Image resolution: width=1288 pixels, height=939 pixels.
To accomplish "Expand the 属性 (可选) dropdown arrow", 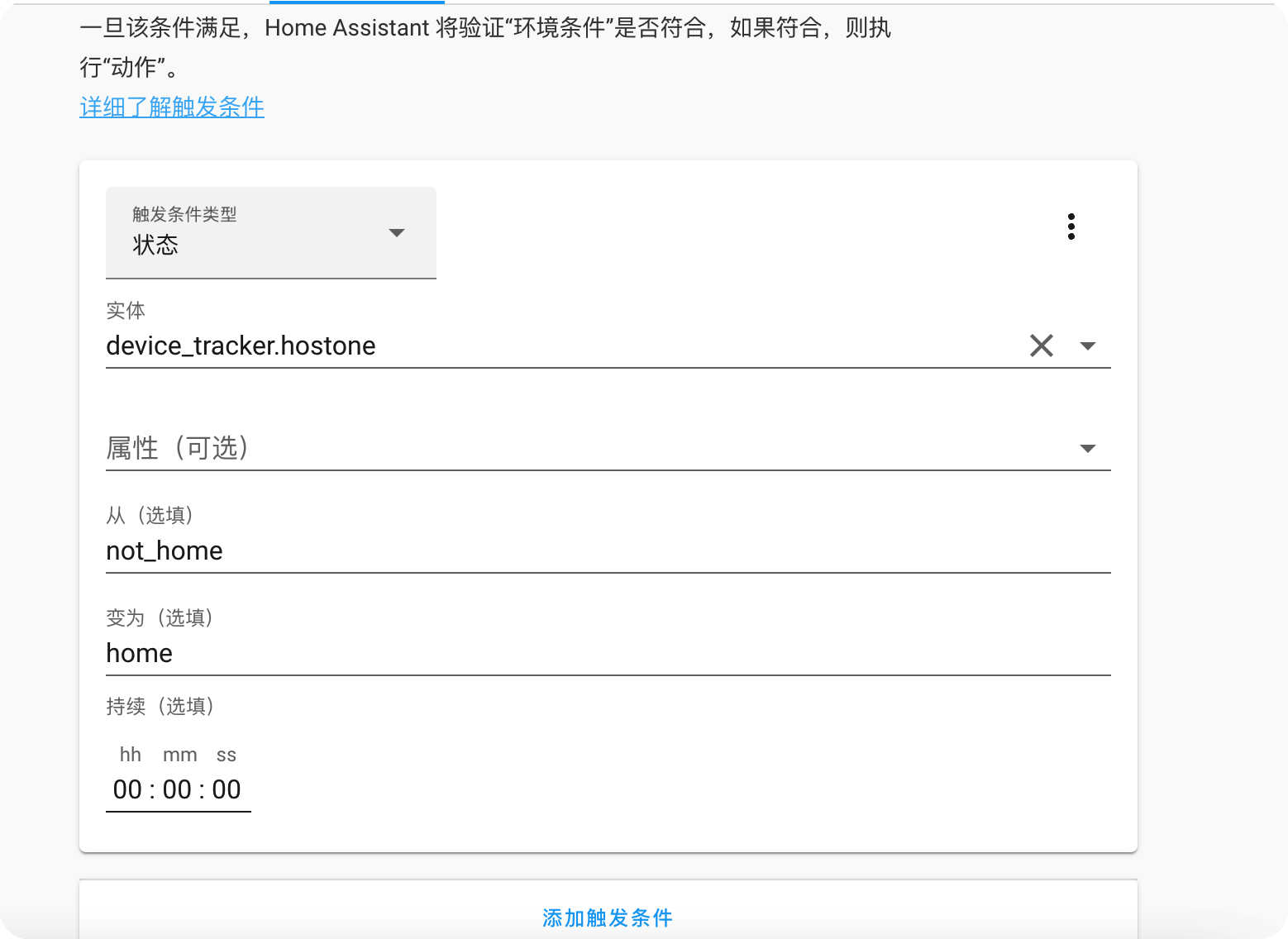I will click(1088, 449).
